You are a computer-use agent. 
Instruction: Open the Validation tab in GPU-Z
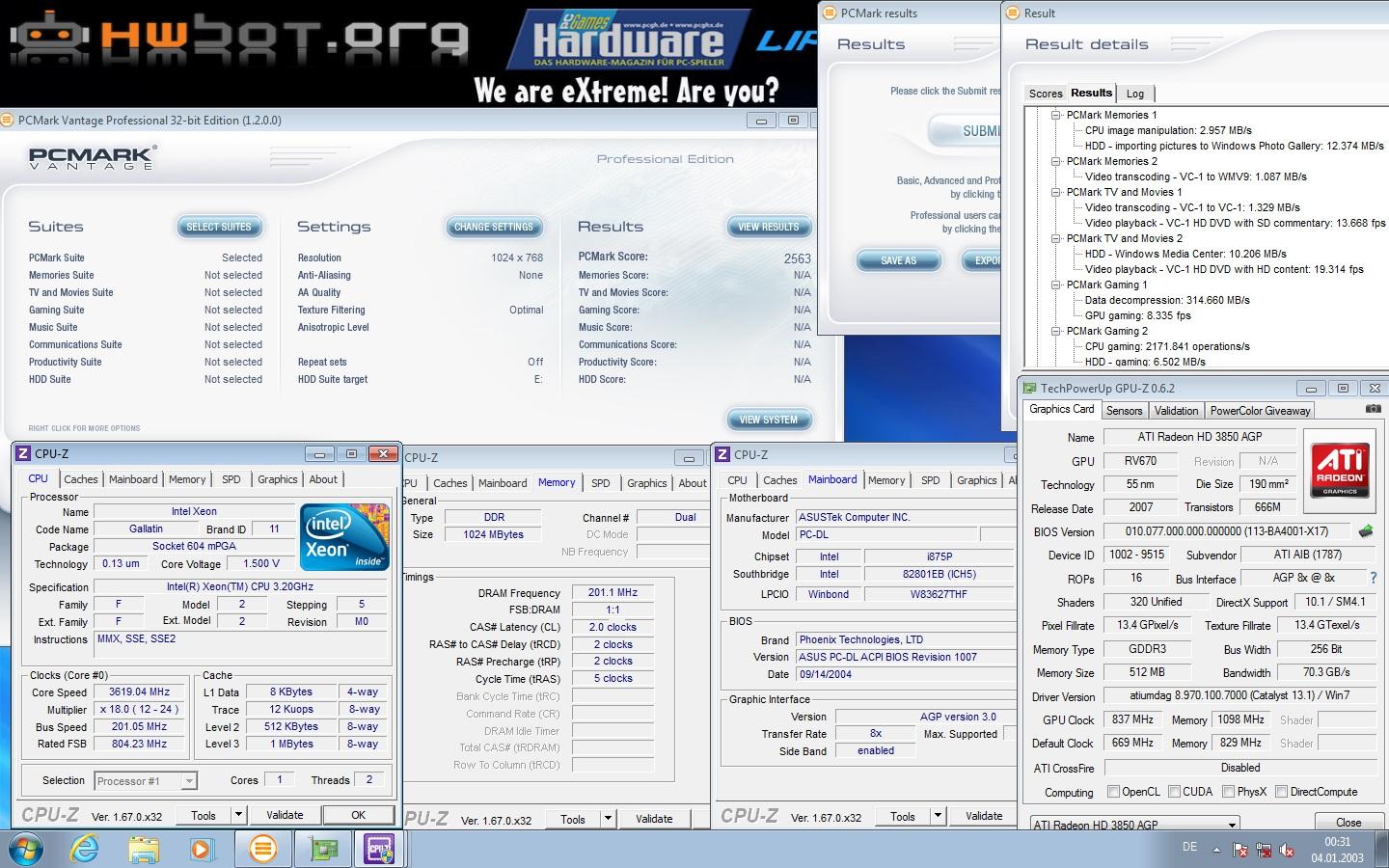1176,410
